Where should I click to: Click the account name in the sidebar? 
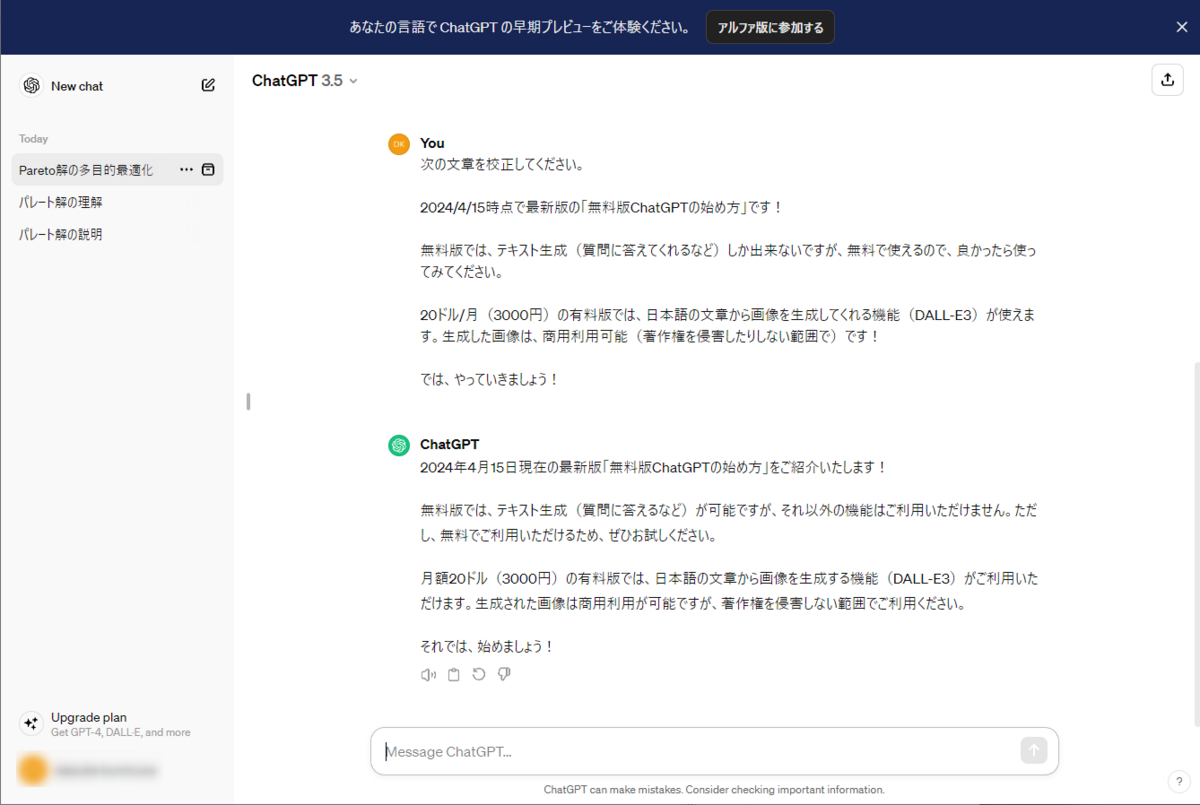(107, 771)
